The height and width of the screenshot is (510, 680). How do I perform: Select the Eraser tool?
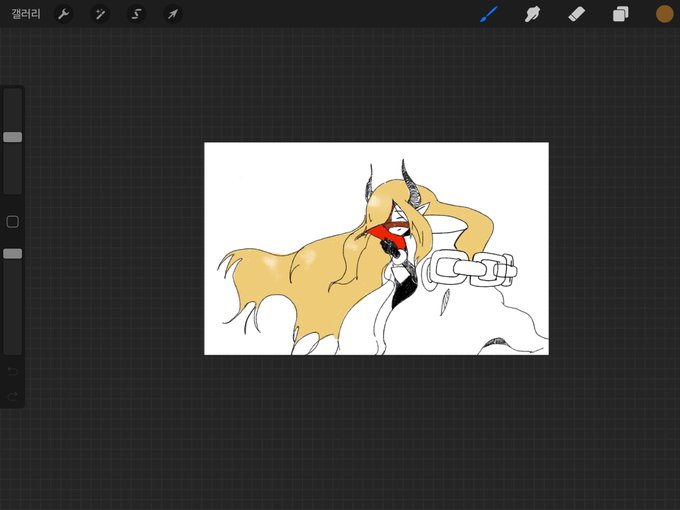coord(576,14)
